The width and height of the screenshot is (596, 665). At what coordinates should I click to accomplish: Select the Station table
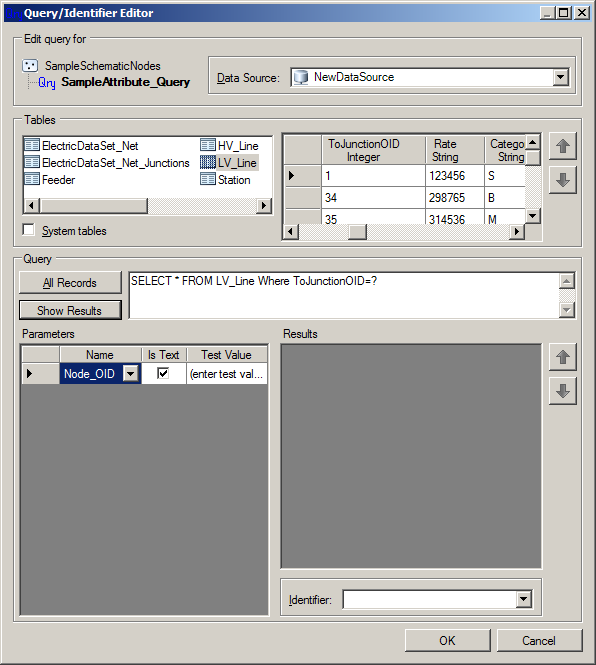coord(225,179)
